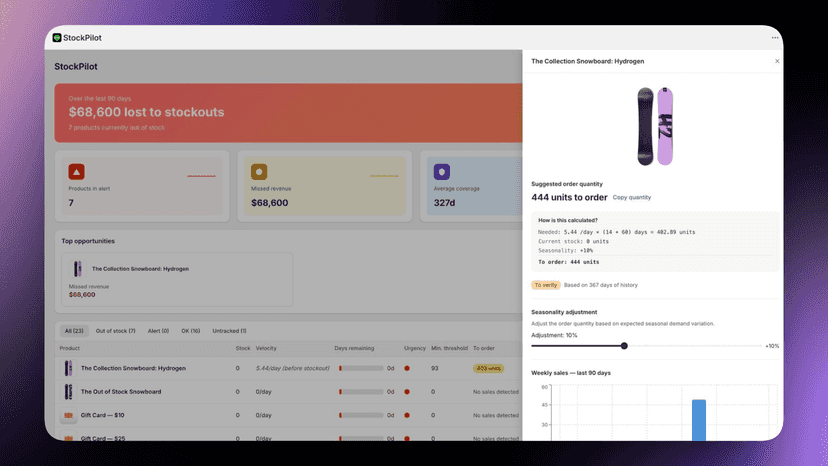Click days remaining bar in Out of Stock Snowboard row
The height and width of the screenshot is (466, 828).
coord(361,392)
